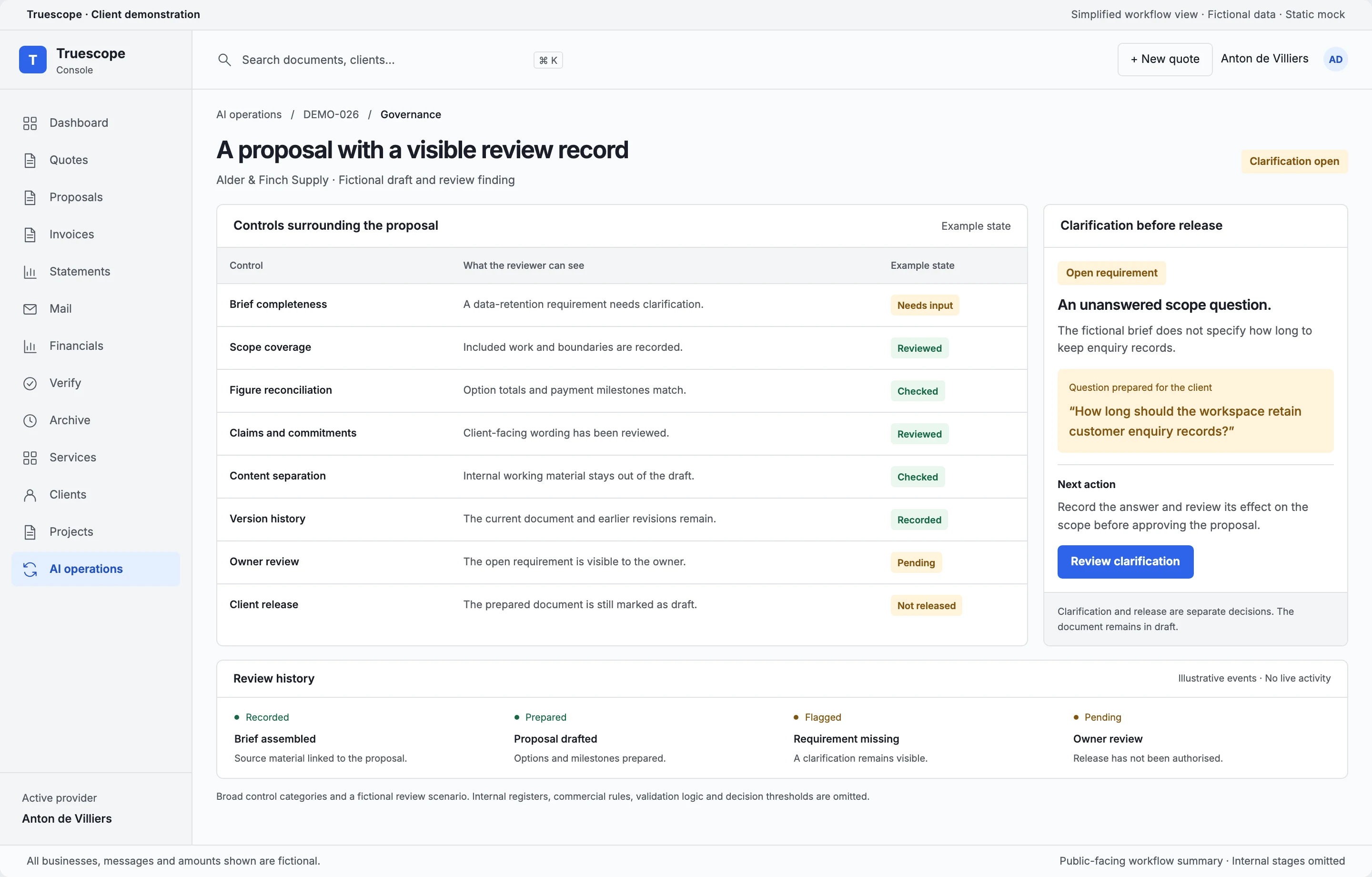Click the Proposals document icon
This screenshot has height=877, width=1372.
point(30,197)
